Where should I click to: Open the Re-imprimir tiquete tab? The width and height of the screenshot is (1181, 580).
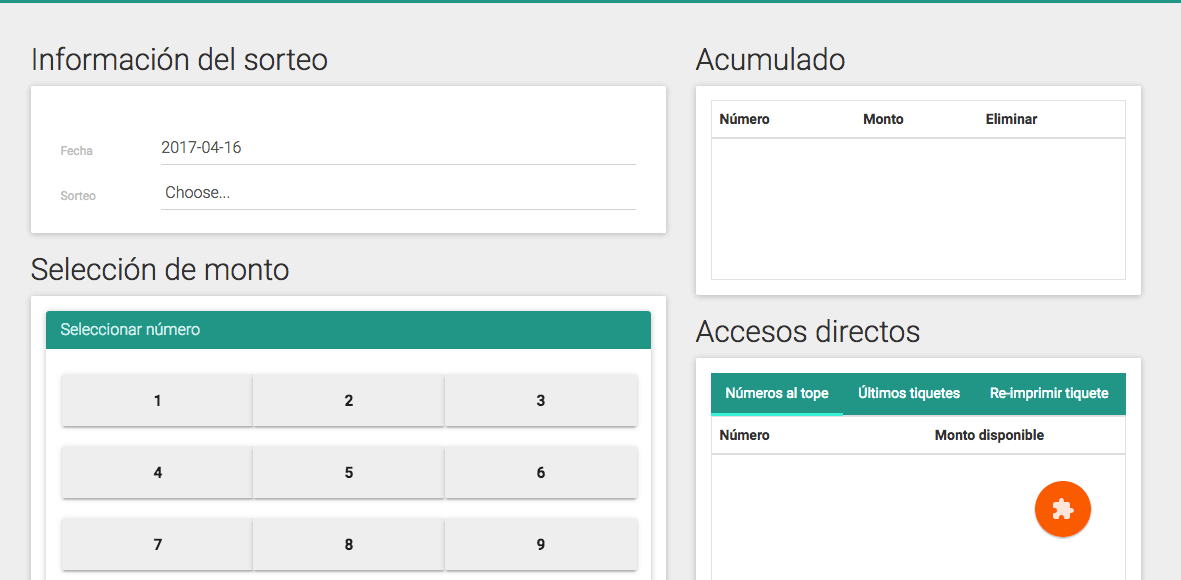click(1049, 394)
